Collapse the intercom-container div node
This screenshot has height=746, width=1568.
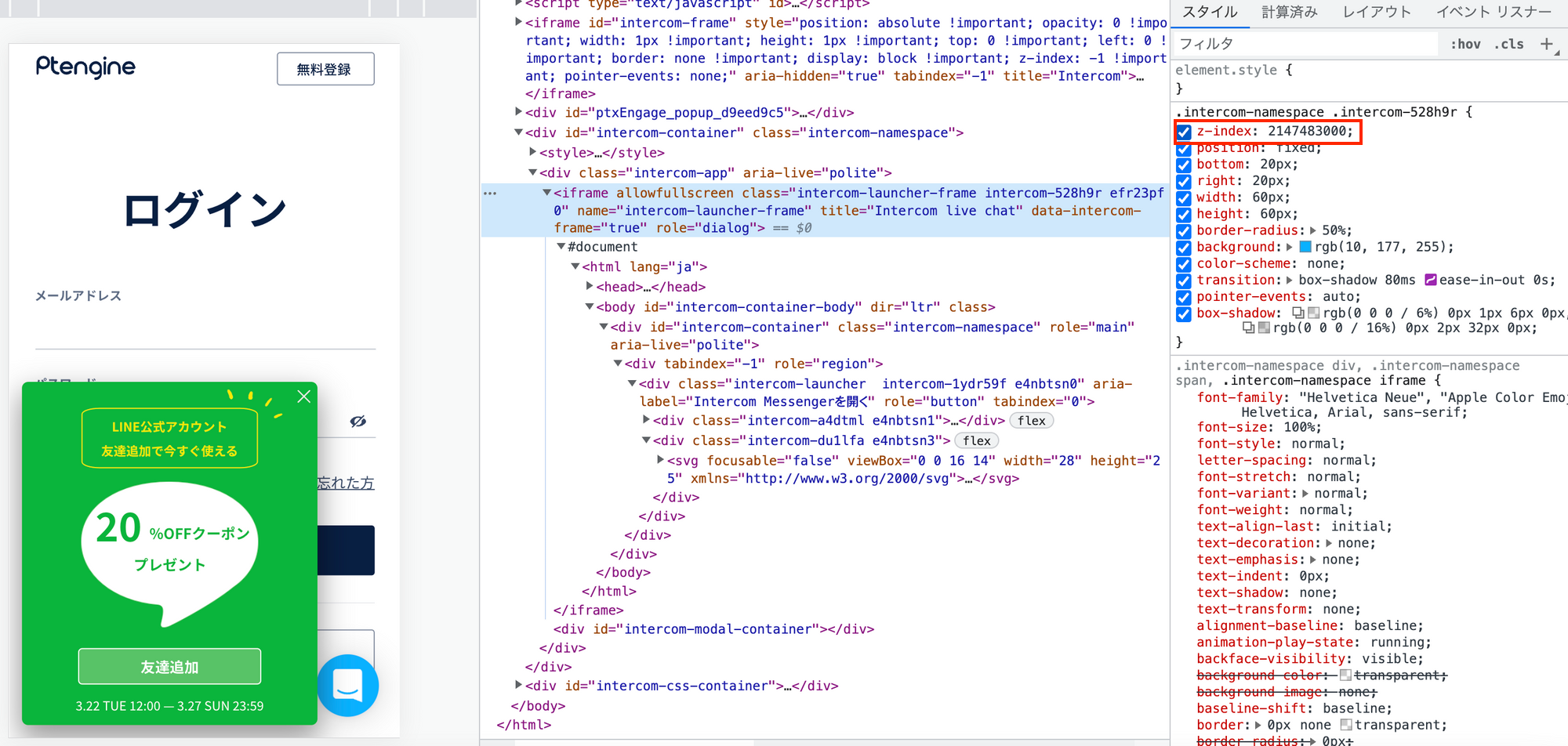(518, 132)
